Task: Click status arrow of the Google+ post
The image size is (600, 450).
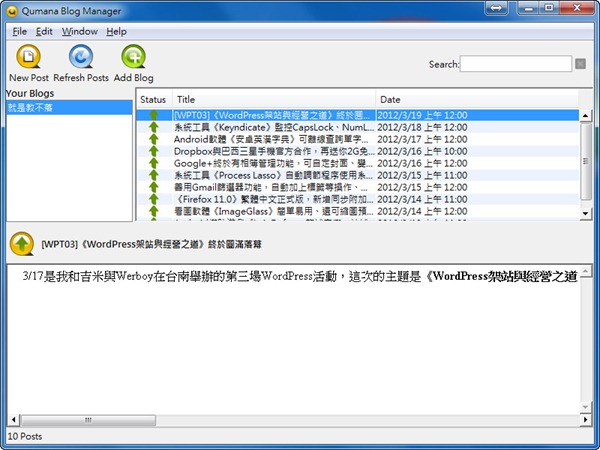Action: [x=154, y=163]
